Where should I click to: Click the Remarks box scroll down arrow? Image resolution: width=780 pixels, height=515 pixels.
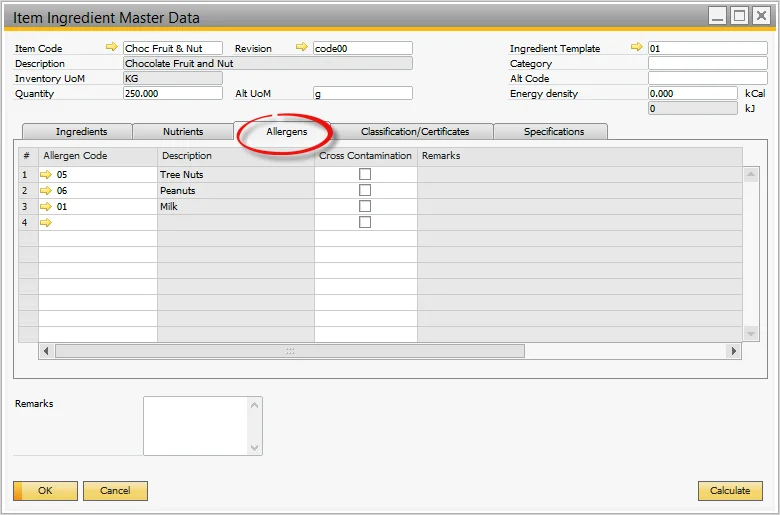click(x=255, y=448)
